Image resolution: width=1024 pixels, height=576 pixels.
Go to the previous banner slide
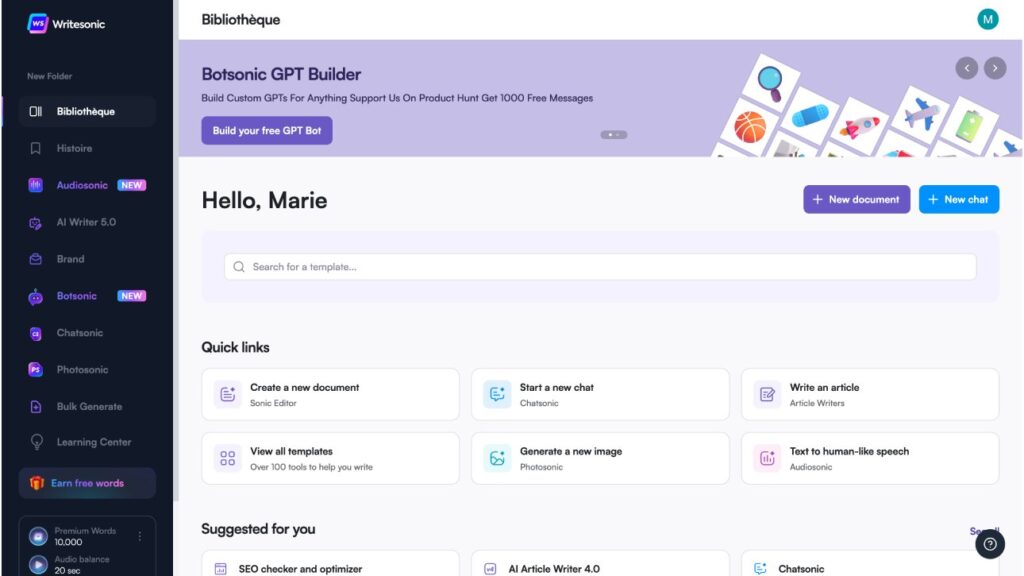click(x=967, y=68)
